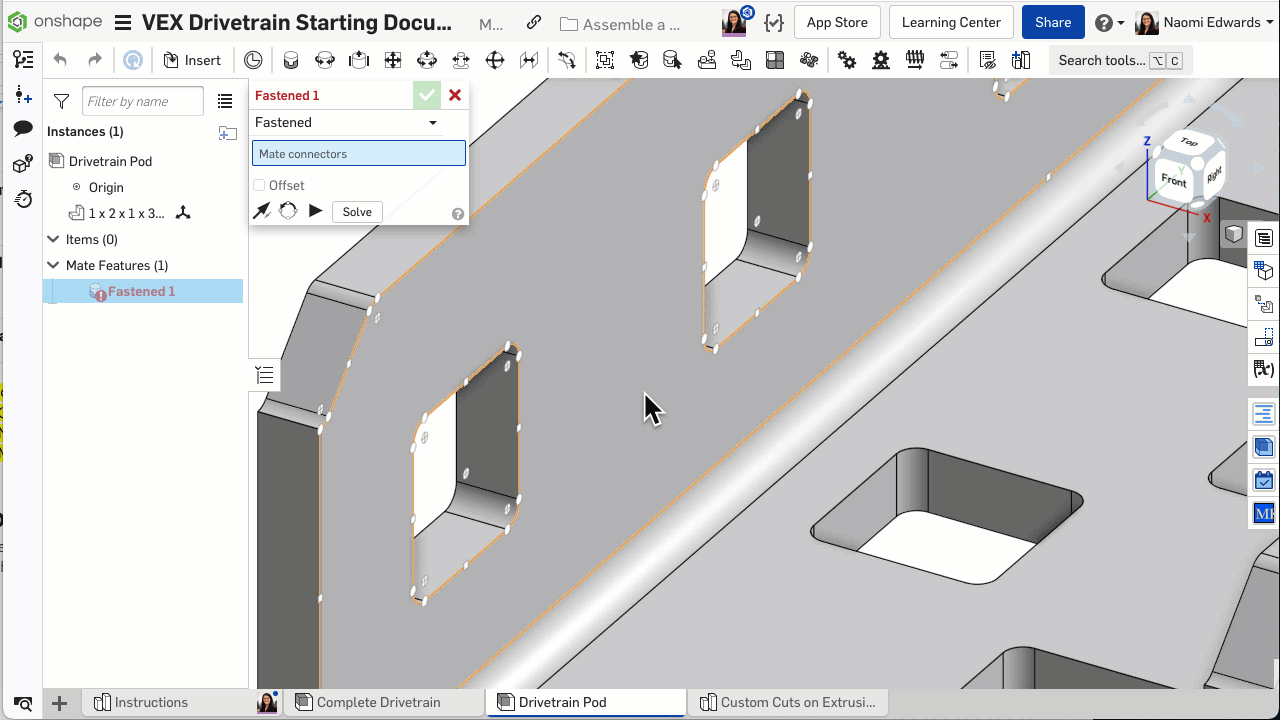Accept the Fastened 1 mate with green checkmark
Image resolution: width=1280 pixels, height=720 pixels.
coord(427,95)
